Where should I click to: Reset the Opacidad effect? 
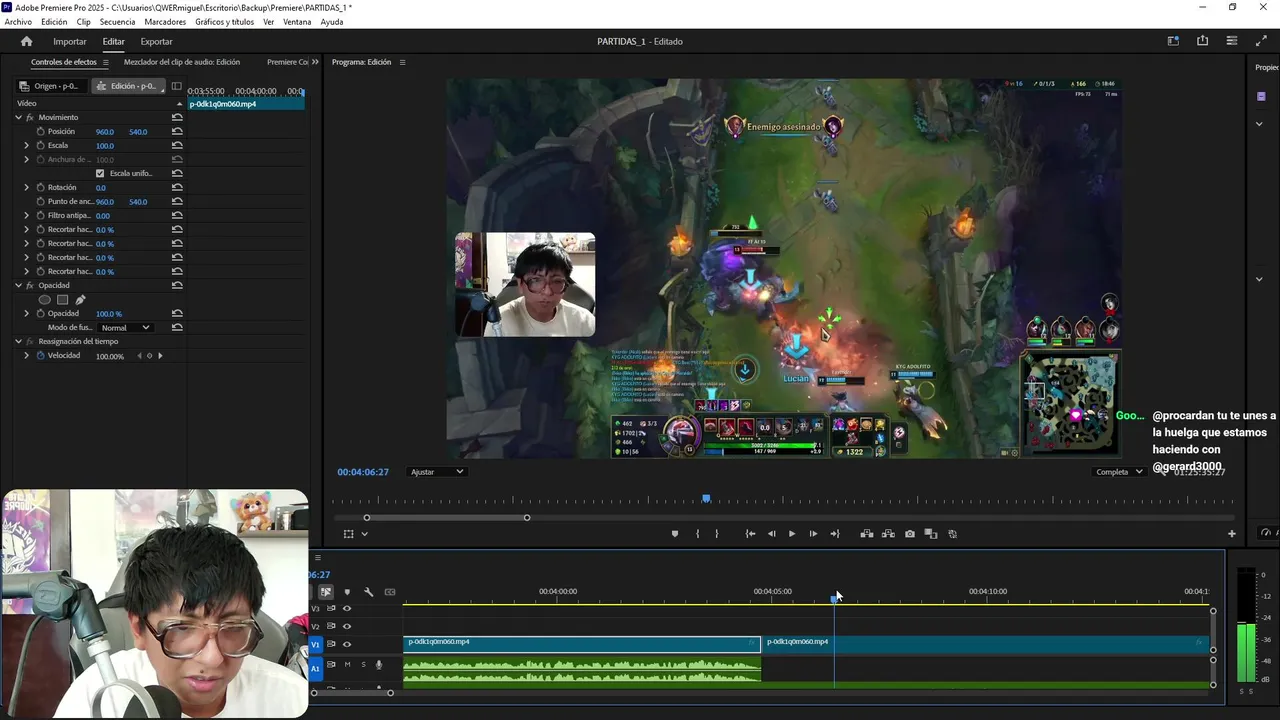point(177,285)
